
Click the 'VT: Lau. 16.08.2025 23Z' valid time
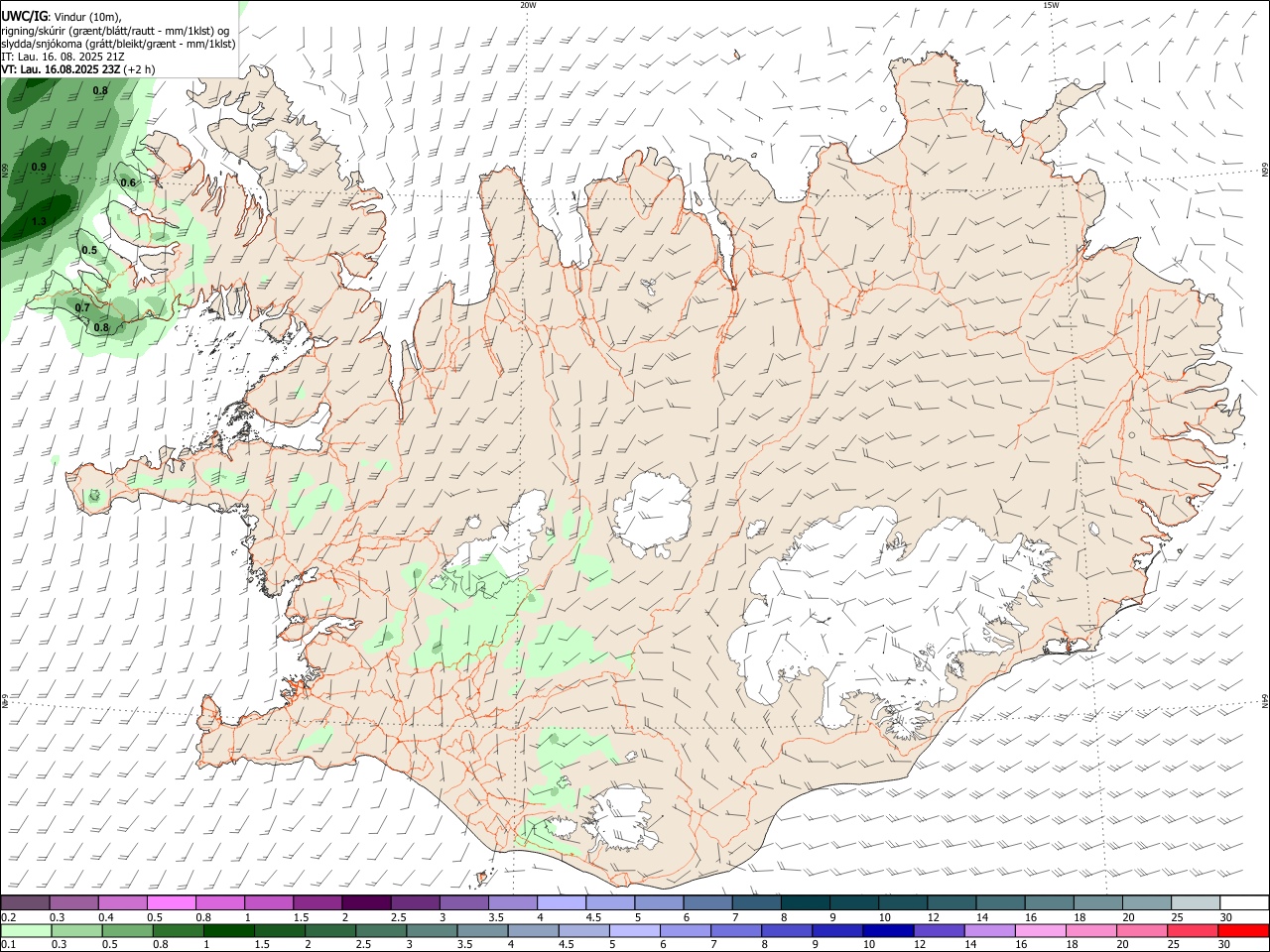(62, 69)
